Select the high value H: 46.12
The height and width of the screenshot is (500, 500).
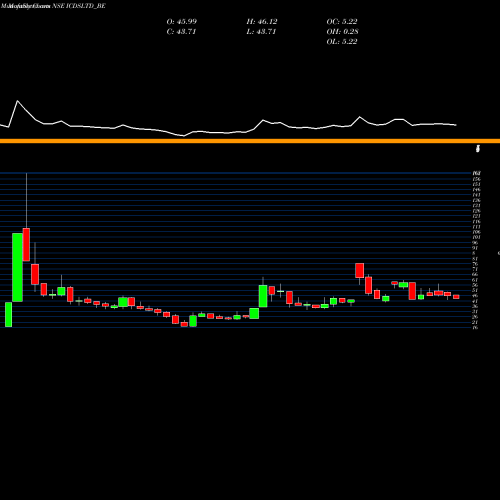[262, 22]
